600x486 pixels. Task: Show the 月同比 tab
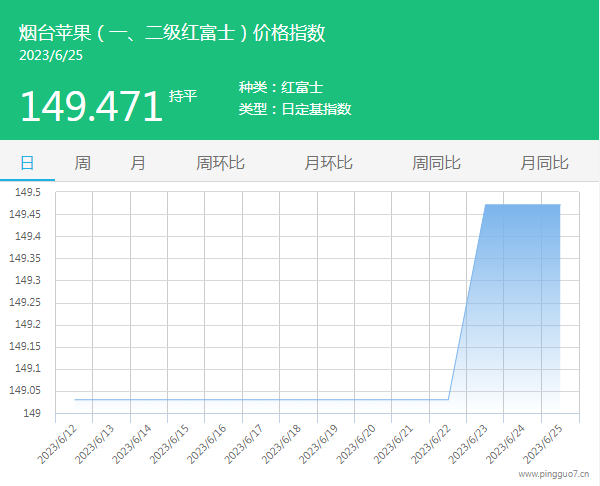coord(544,162)
